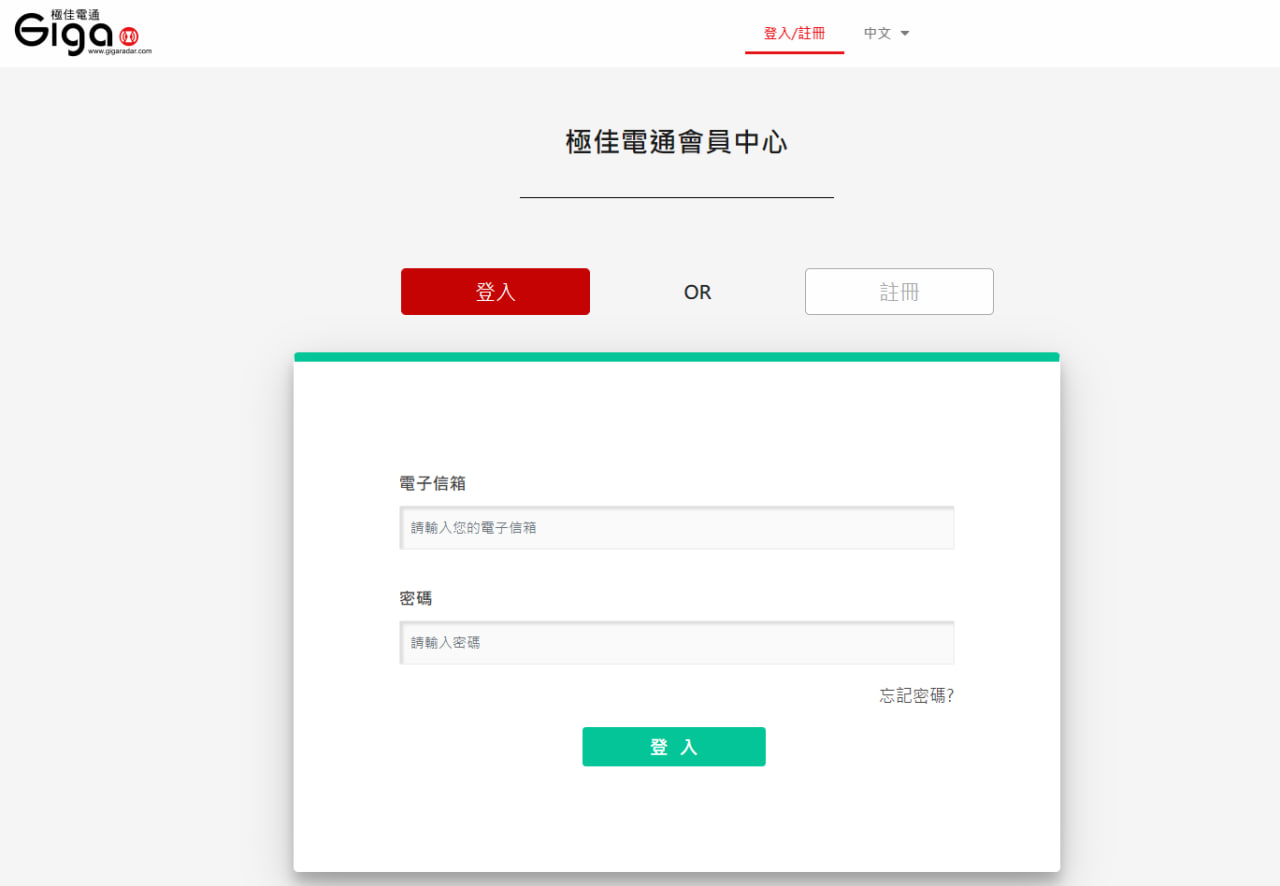Click the OR text between buttons
The height and width of the screenshot is (886, 1280).
[697, 292]
